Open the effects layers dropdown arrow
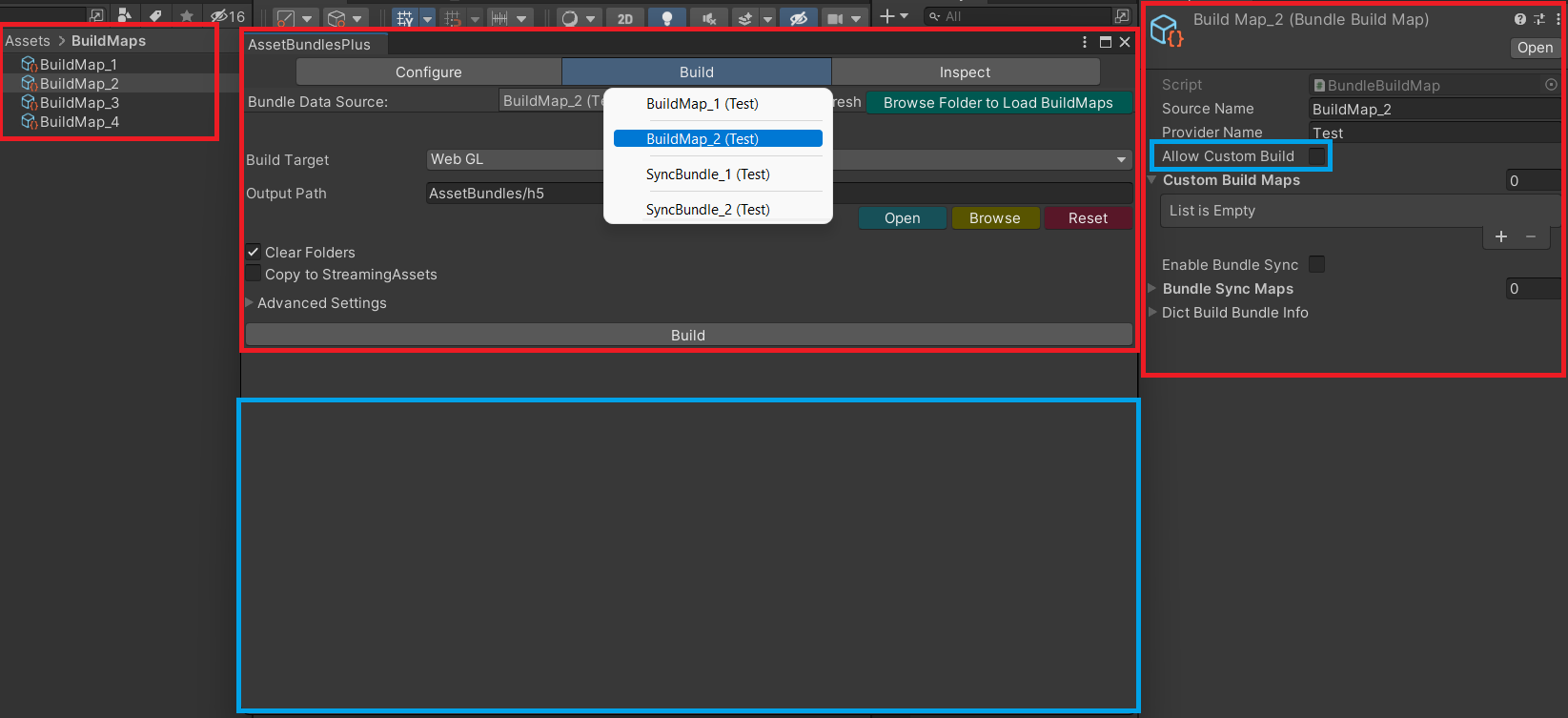Screen dimensions: 1568x718 (767, 18)
